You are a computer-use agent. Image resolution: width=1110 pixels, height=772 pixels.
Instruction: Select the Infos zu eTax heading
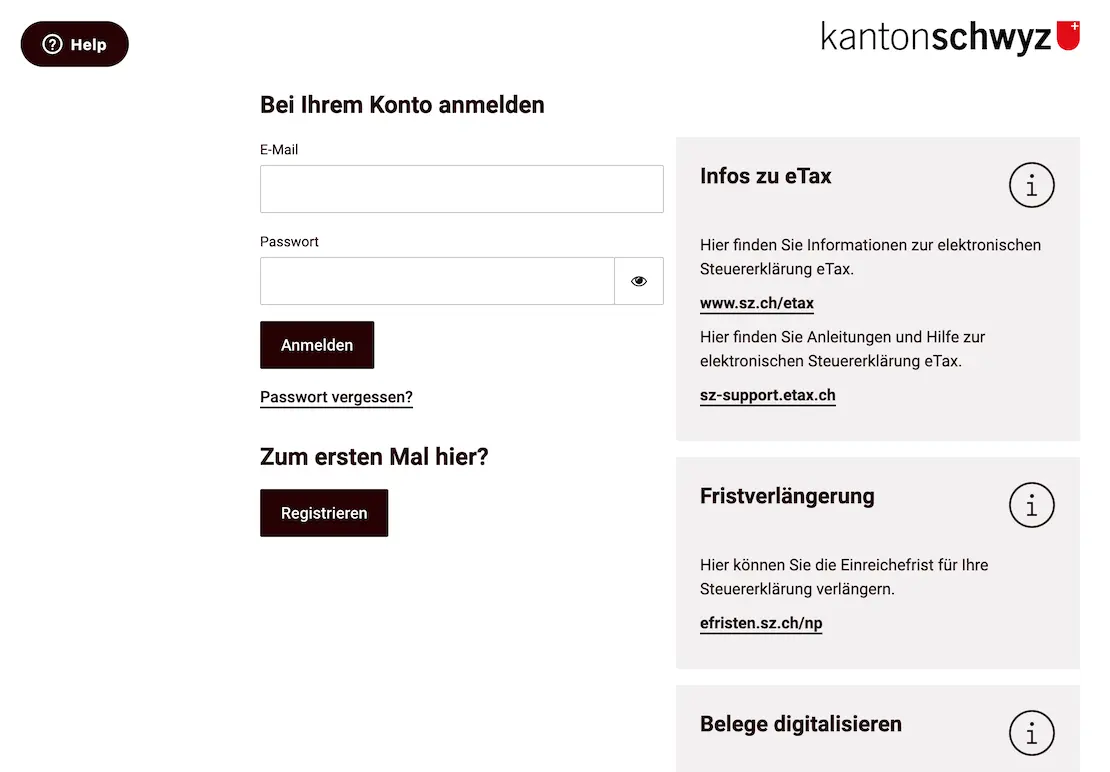[765, 176]
